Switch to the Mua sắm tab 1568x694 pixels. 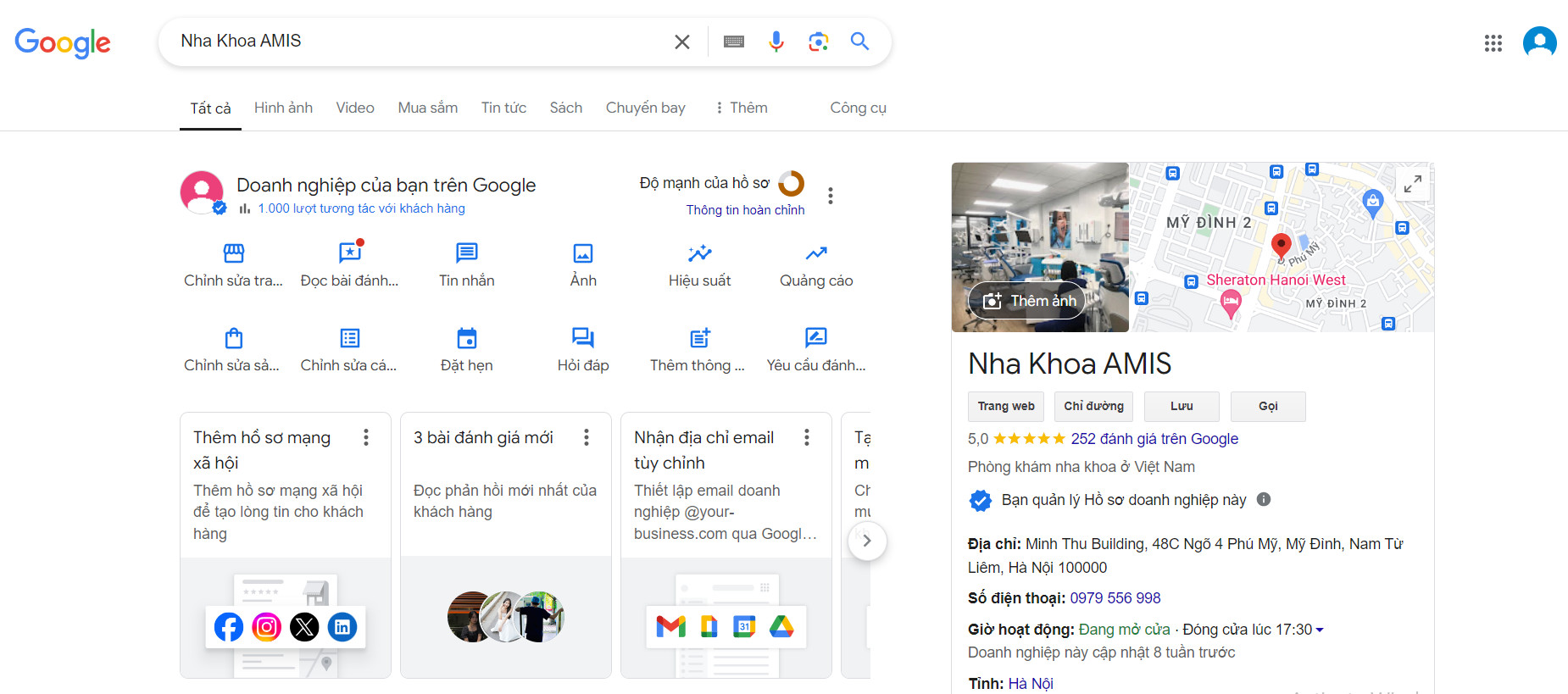coord(428,108)
